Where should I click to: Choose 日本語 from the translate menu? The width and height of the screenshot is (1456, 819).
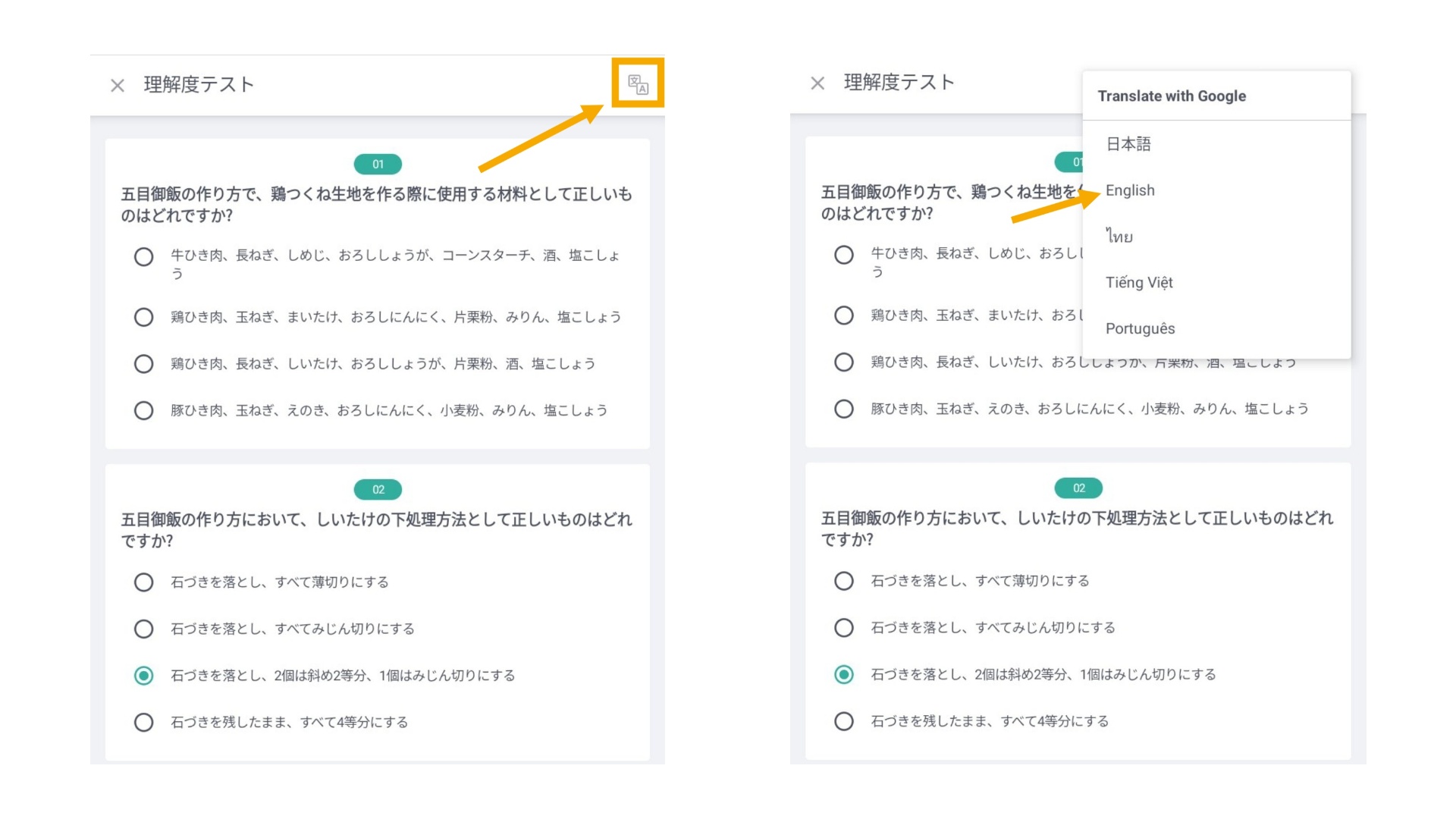click(1128, 144)
